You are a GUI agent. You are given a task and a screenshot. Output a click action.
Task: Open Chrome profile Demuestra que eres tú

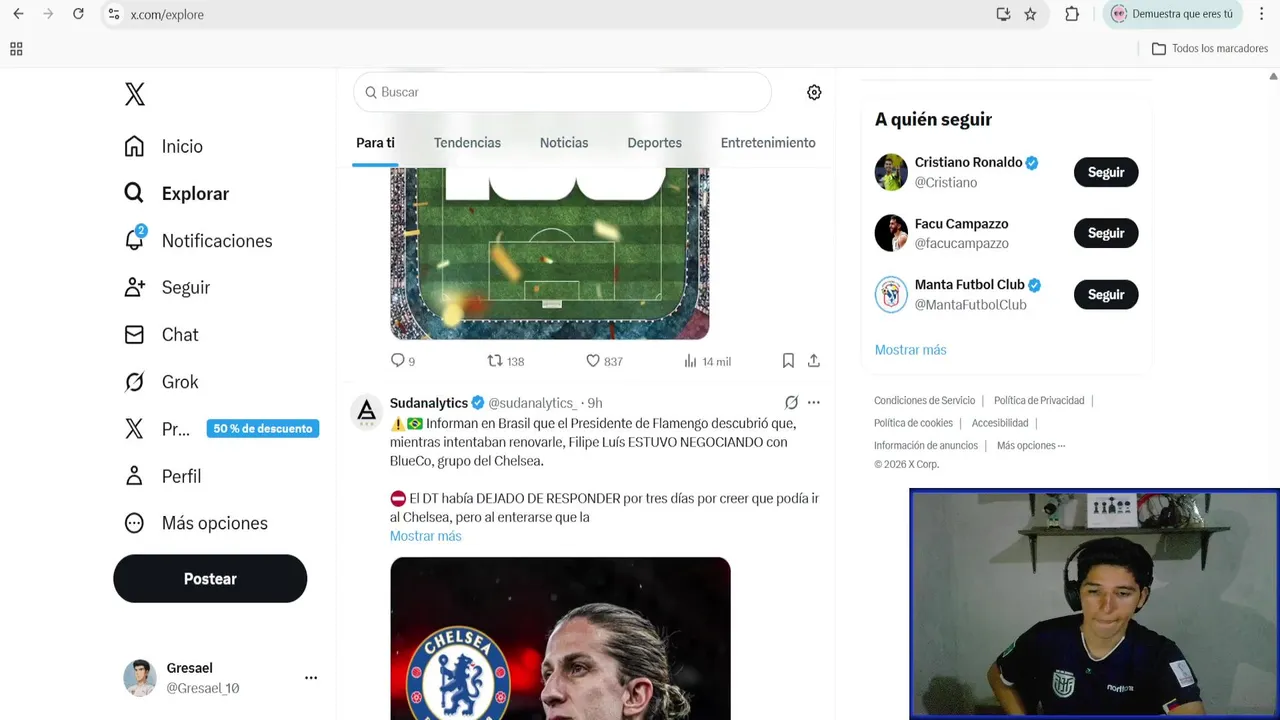point(1173,14)
